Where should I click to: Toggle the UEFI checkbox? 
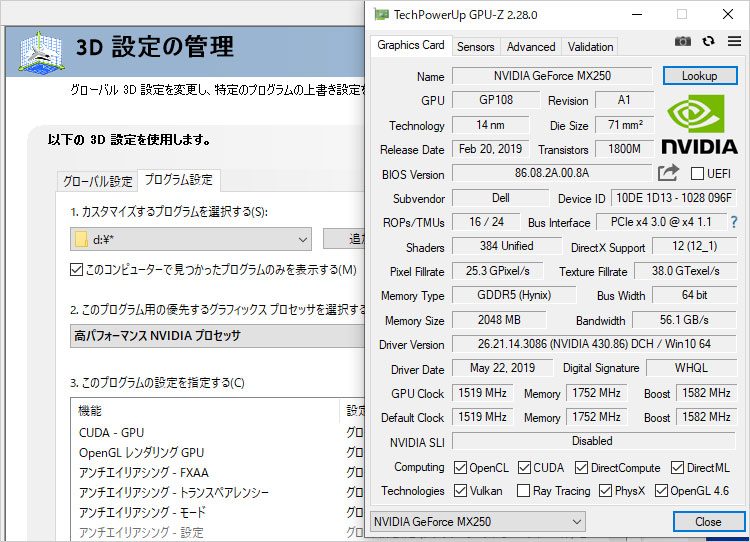tap(697, 173)
